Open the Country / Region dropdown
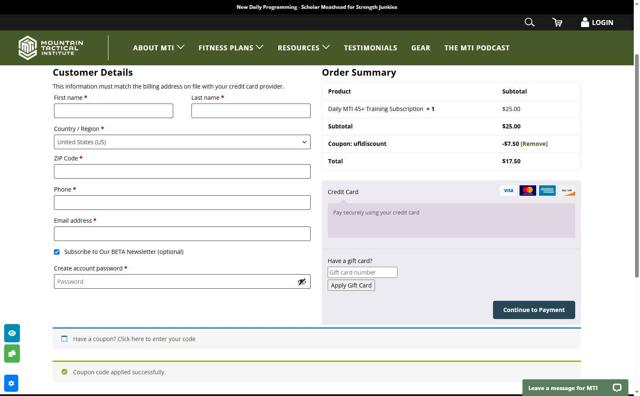 (x=182, y=142)
